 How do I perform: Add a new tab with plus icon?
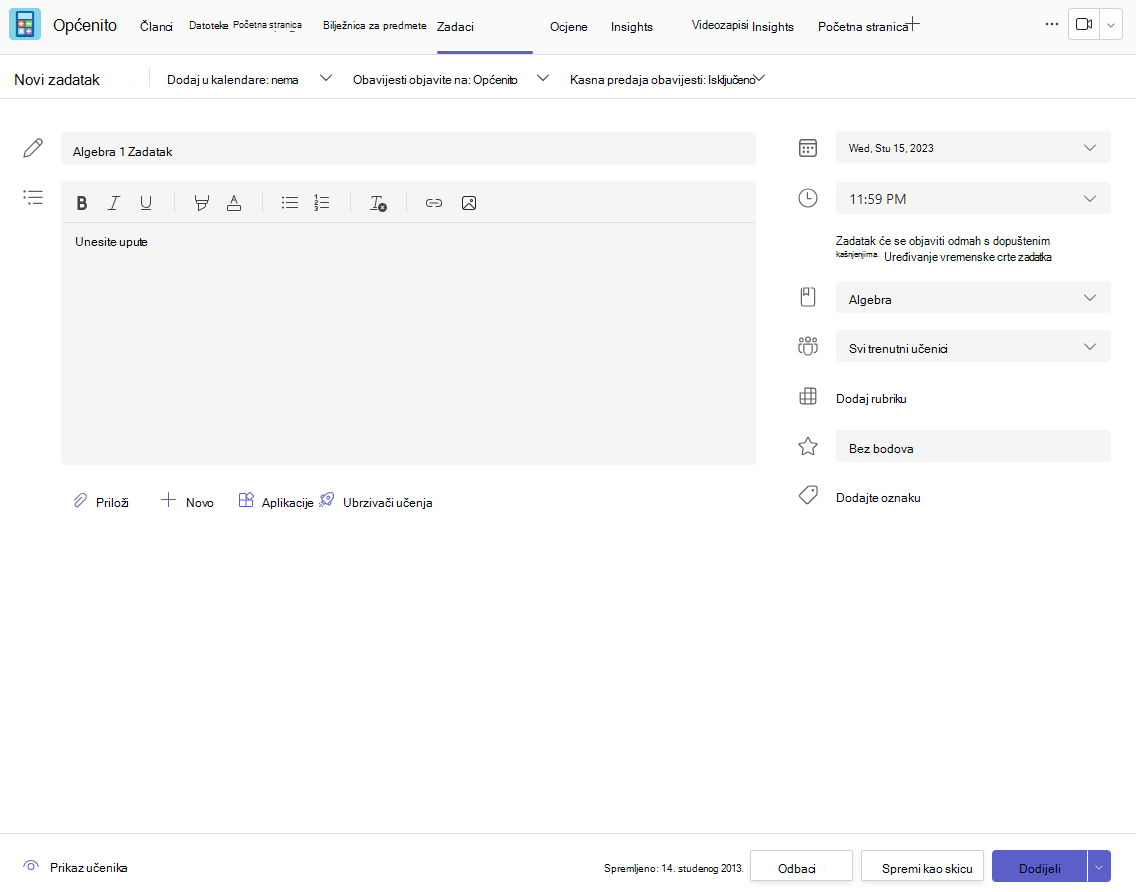pyautogui.click(x=914, y=24)
